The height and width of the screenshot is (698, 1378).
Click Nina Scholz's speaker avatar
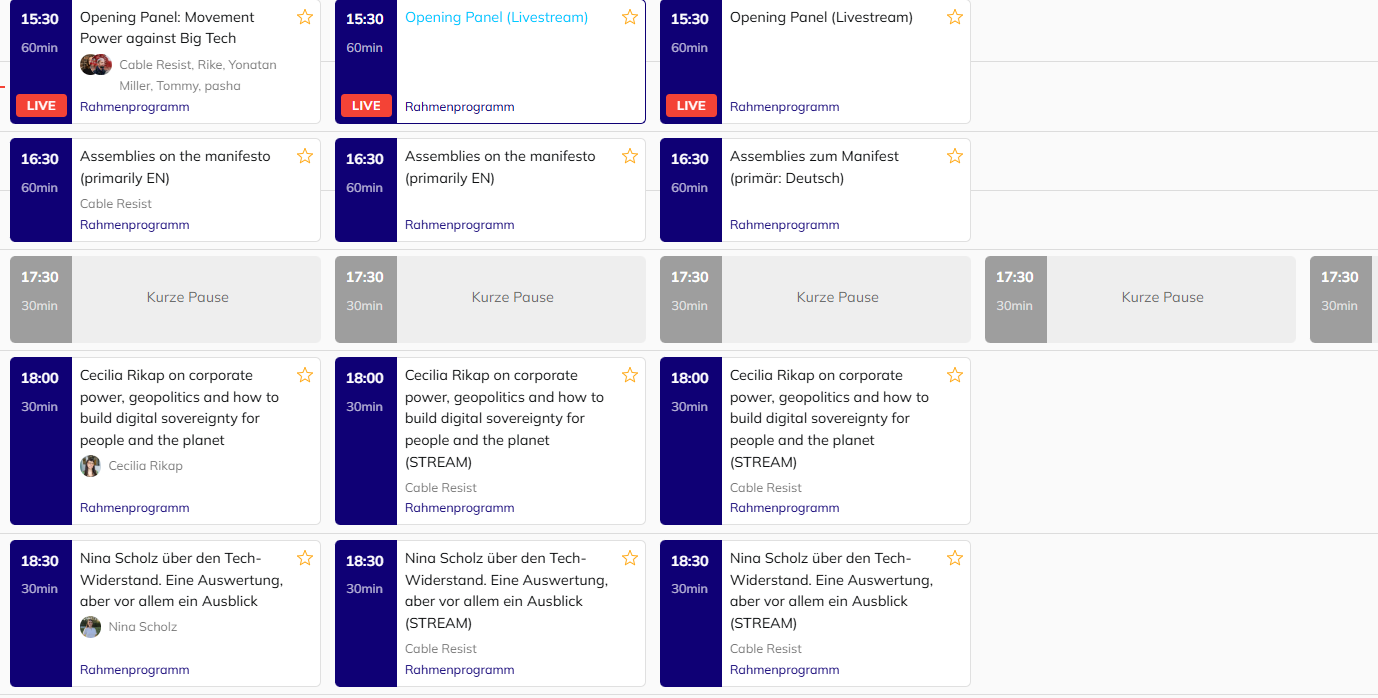tap(91, 627)
